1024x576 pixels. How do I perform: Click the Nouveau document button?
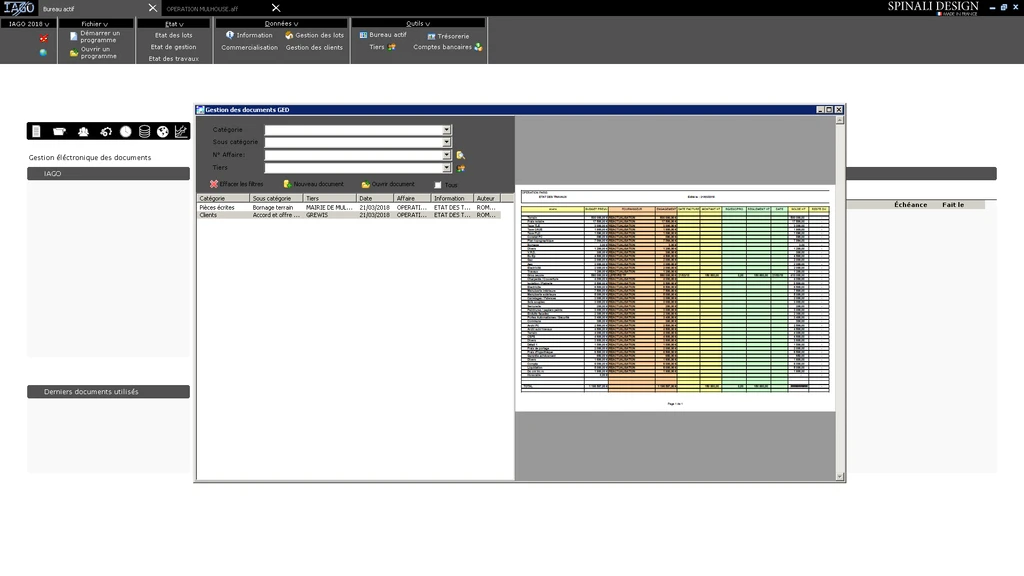coord(313,184)
